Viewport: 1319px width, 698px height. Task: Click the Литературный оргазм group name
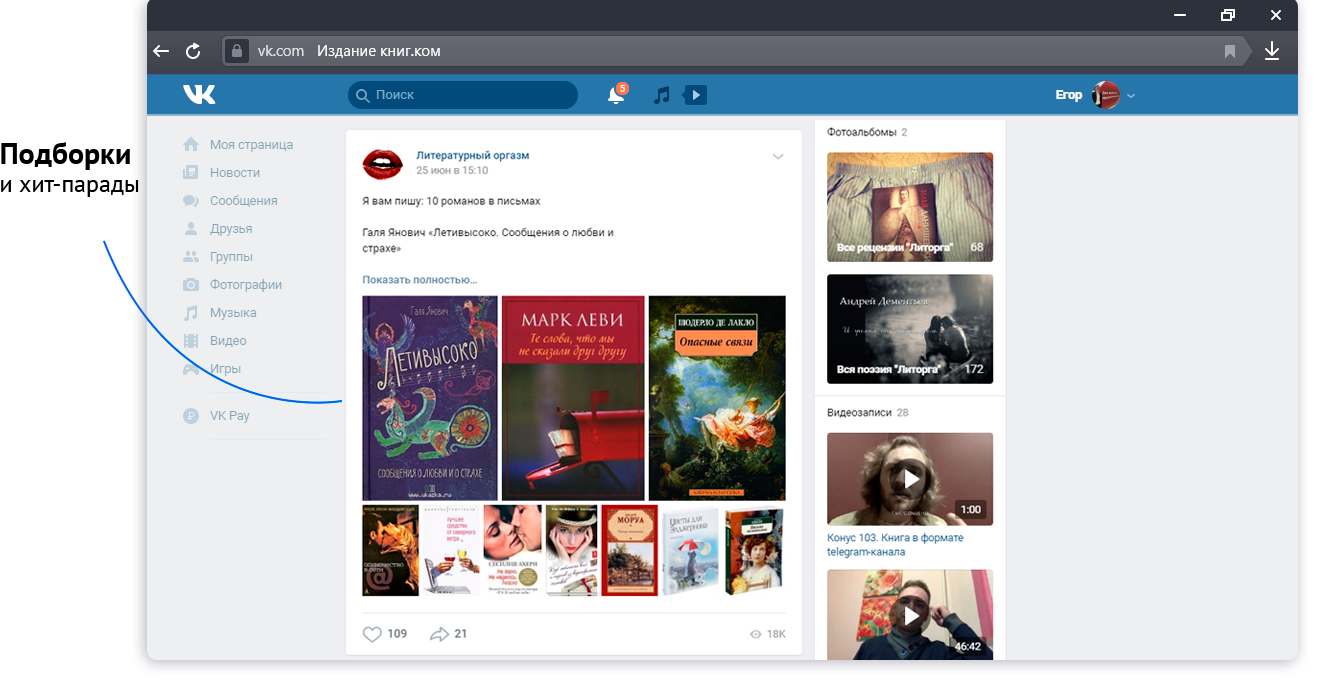click(x=473, y=155)
